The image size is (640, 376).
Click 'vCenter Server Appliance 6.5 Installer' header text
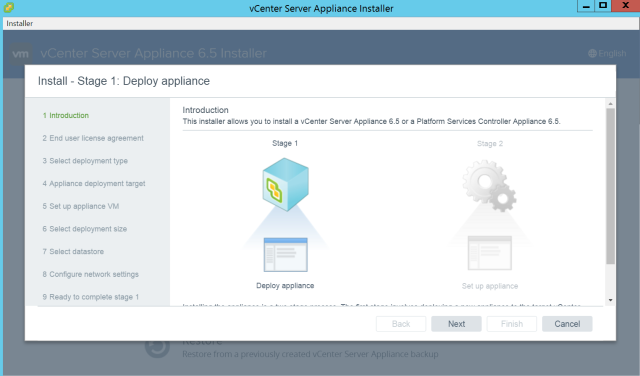(153, 53)
